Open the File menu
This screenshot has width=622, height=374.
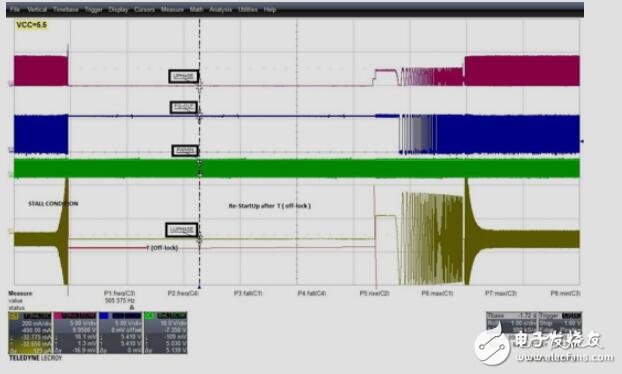coord(15,9)
